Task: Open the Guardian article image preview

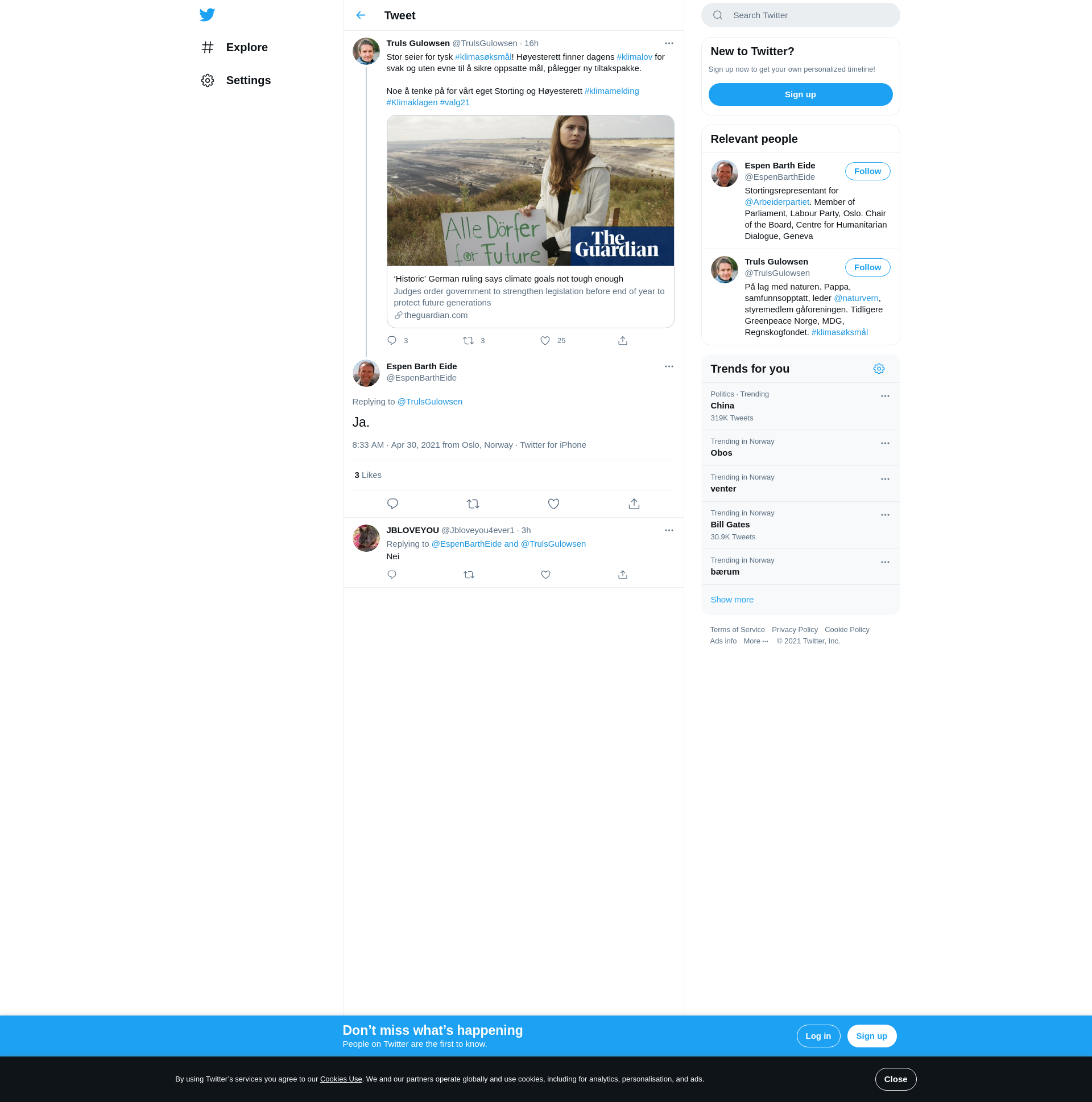Action: tap(530, 191)
